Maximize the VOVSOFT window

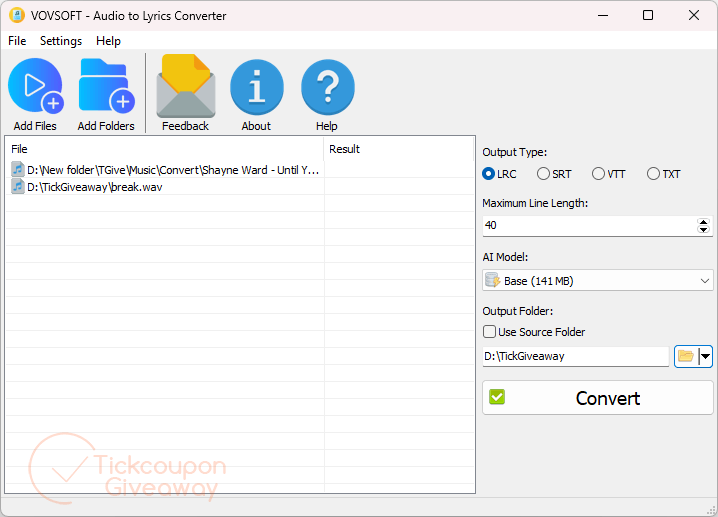648,15
